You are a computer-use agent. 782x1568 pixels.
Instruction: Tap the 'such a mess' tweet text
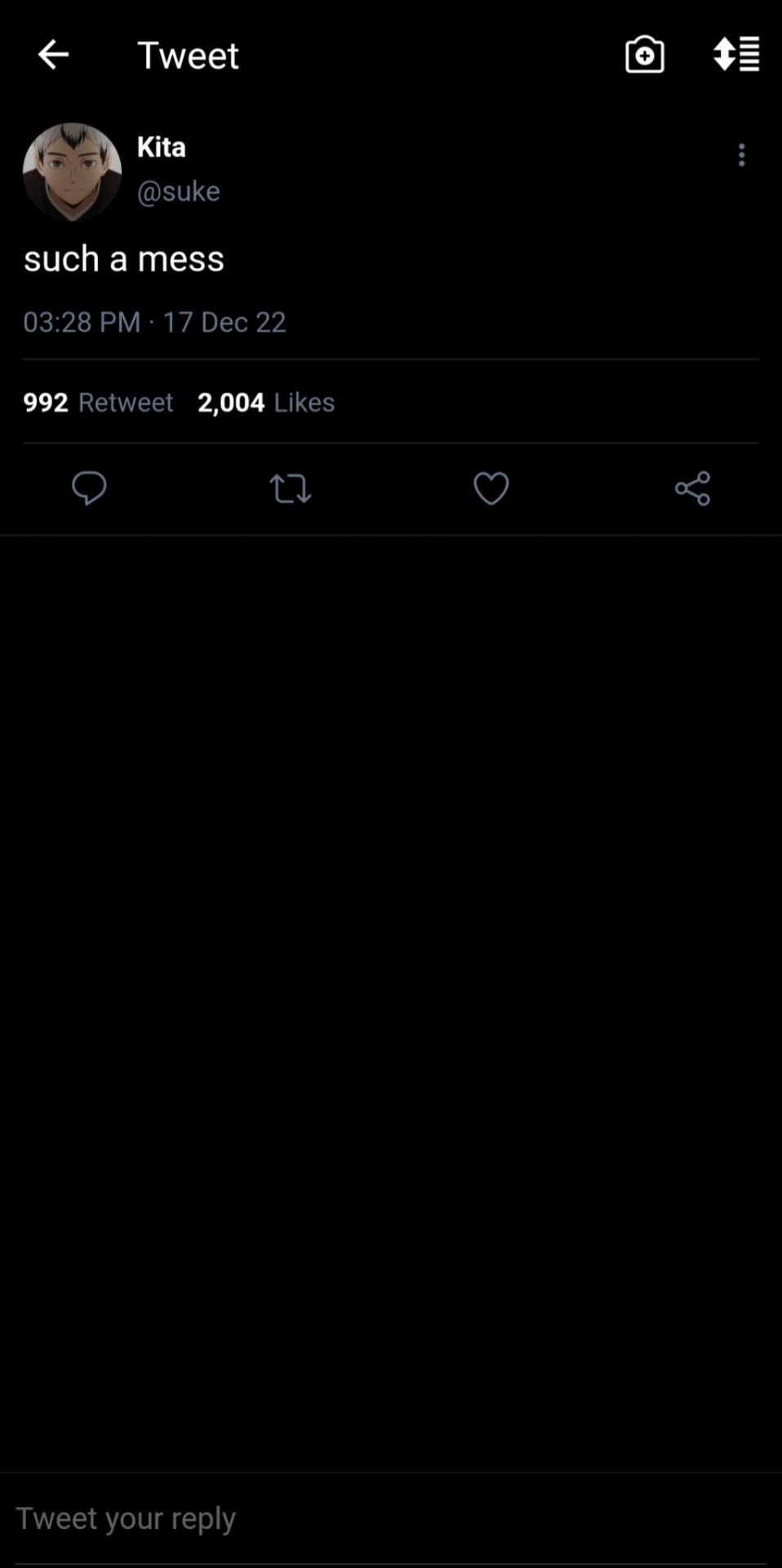[123, 259]
